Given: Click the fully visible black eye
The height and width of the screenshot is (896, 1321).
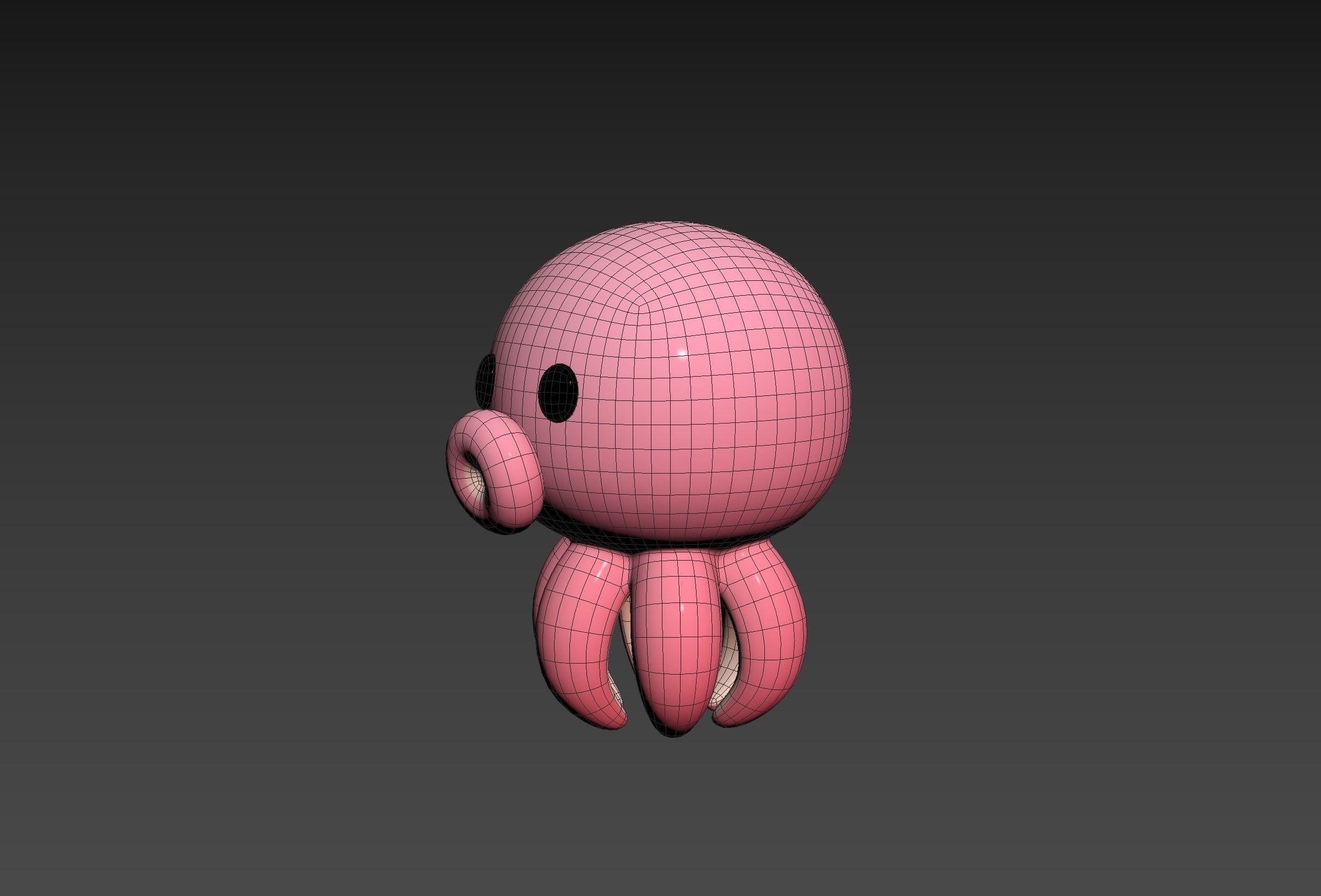Looking at the screenshot, I should point(558,393).
